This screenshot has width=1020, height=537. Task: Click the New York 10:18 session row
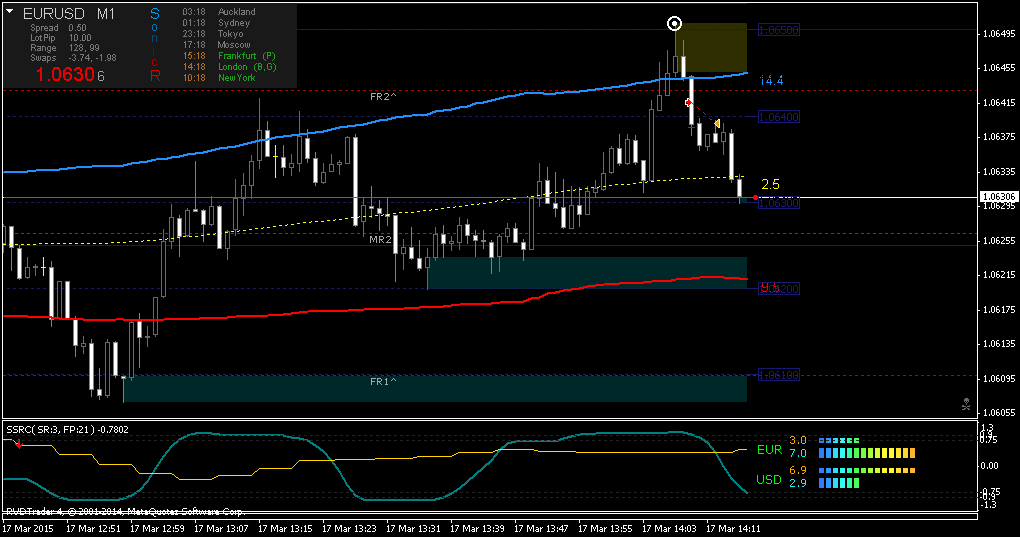(x=219, y=78)
